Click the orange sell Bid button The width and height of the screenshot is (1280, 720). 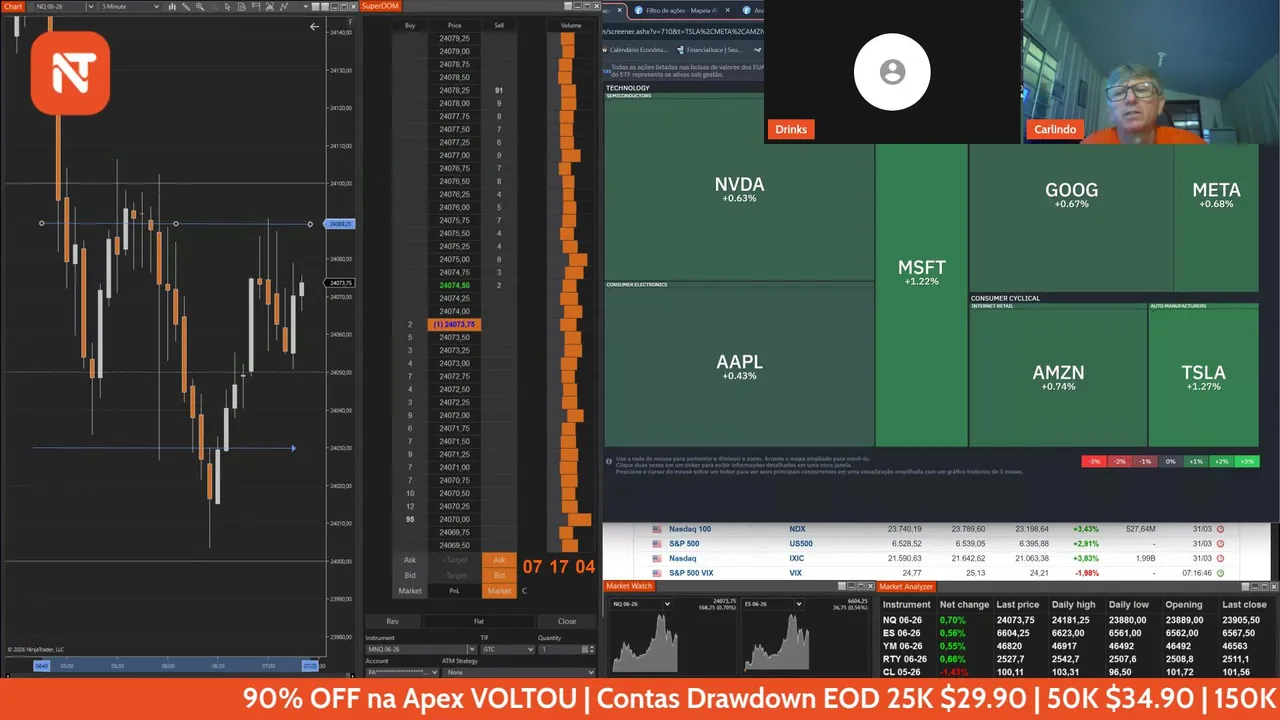[499, 575]
